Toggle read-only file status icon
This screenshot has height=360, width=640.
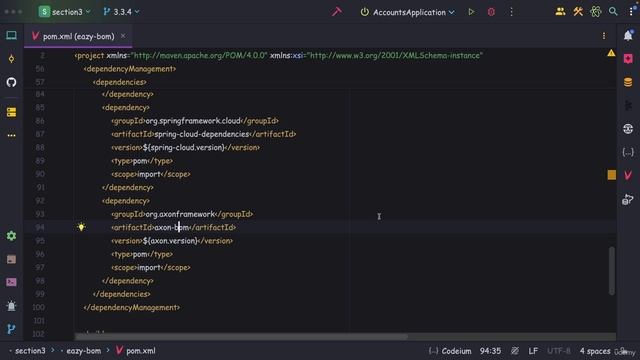point(515,351)
